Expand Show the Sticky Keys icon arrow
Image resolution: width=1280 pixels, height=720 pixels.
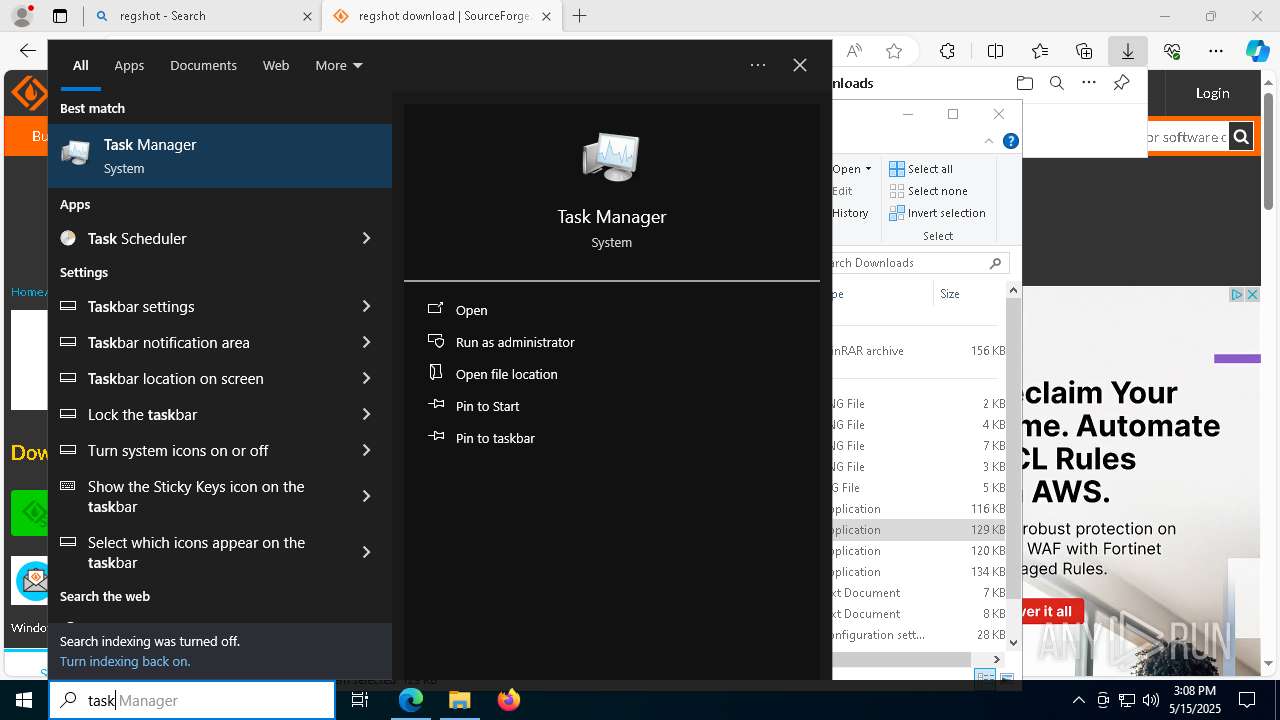pos(366,496)
